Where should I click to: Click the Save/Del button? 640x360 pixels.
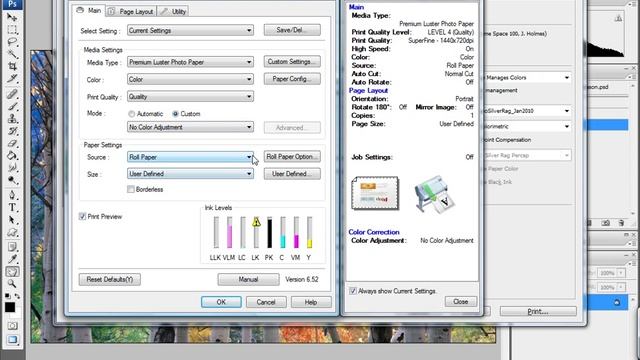[292, 30]
